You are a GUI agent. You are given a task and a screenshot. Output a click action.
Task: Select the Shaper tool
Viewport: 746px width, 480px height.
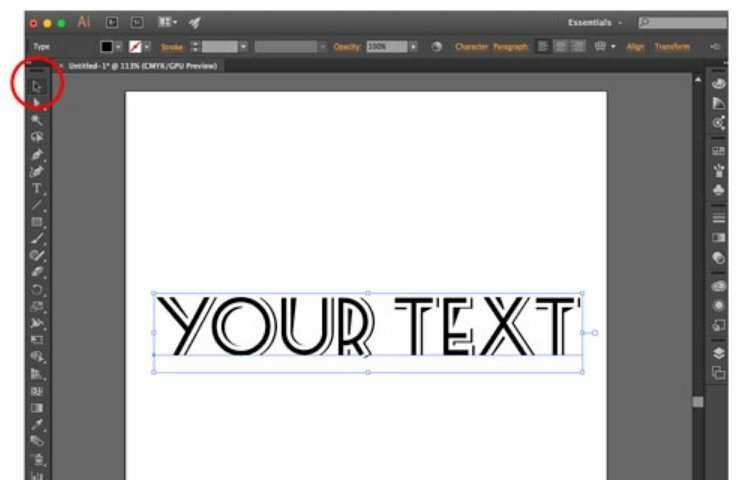coord(37,255)
